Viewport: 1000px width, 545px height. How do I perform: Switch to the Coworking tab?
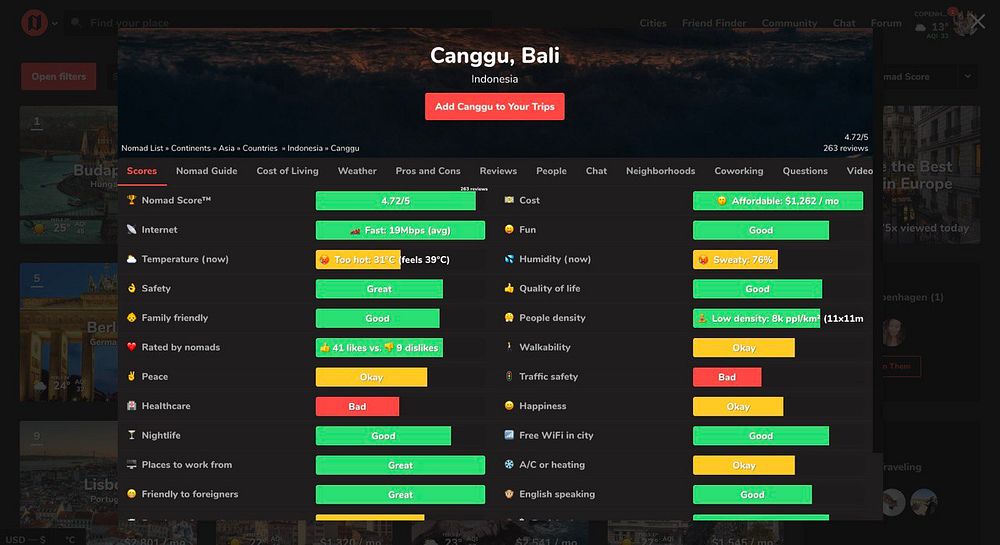[739, 171]
